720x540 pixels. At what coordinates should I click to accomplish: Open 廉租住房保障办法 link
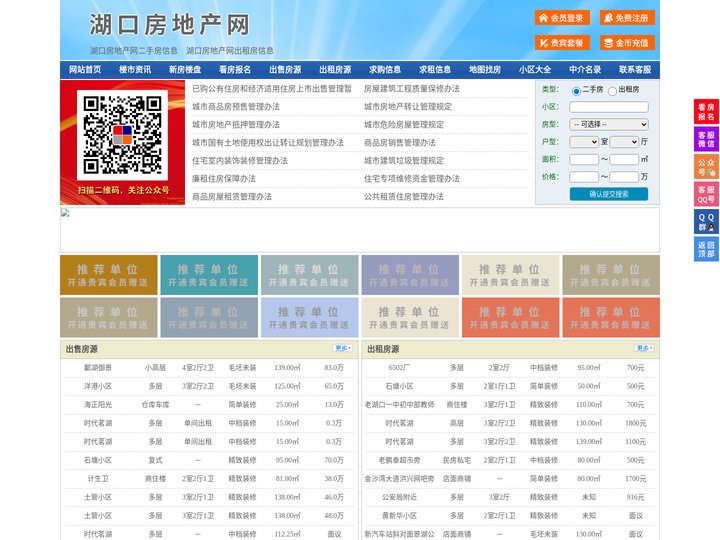[224, 179]
